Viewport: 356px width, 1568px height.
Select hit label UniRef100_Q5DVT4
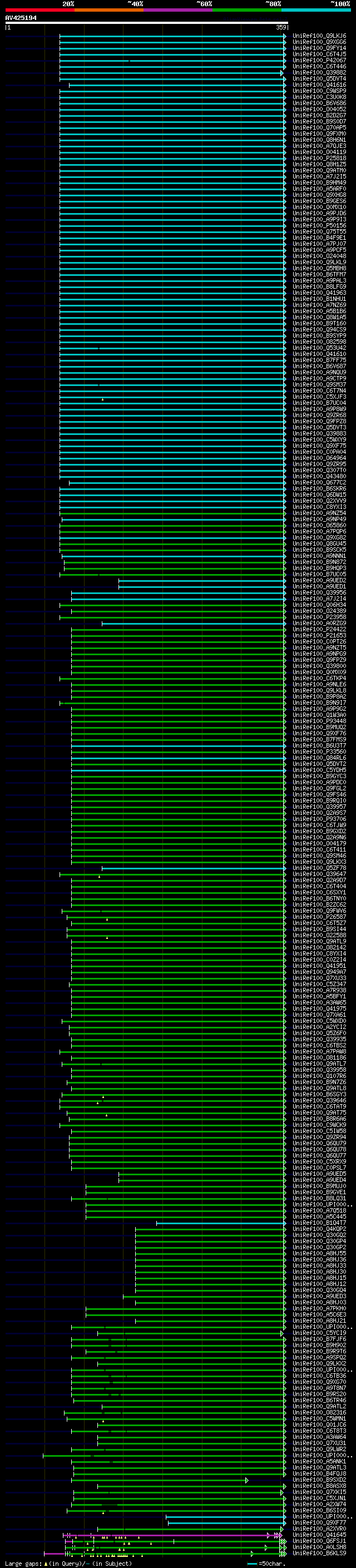tap(319, 78)
